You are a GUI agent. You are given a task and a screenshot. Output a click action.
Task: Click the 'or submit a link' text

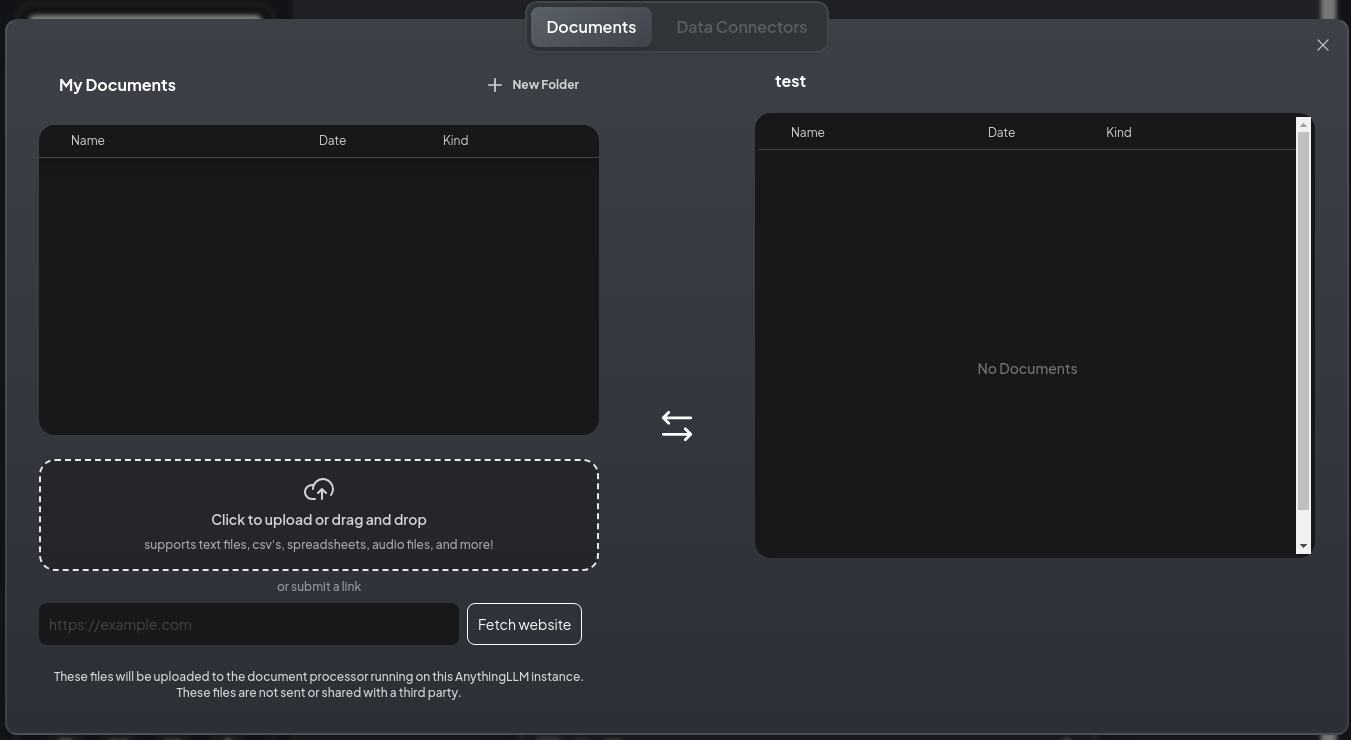[319, 587]
